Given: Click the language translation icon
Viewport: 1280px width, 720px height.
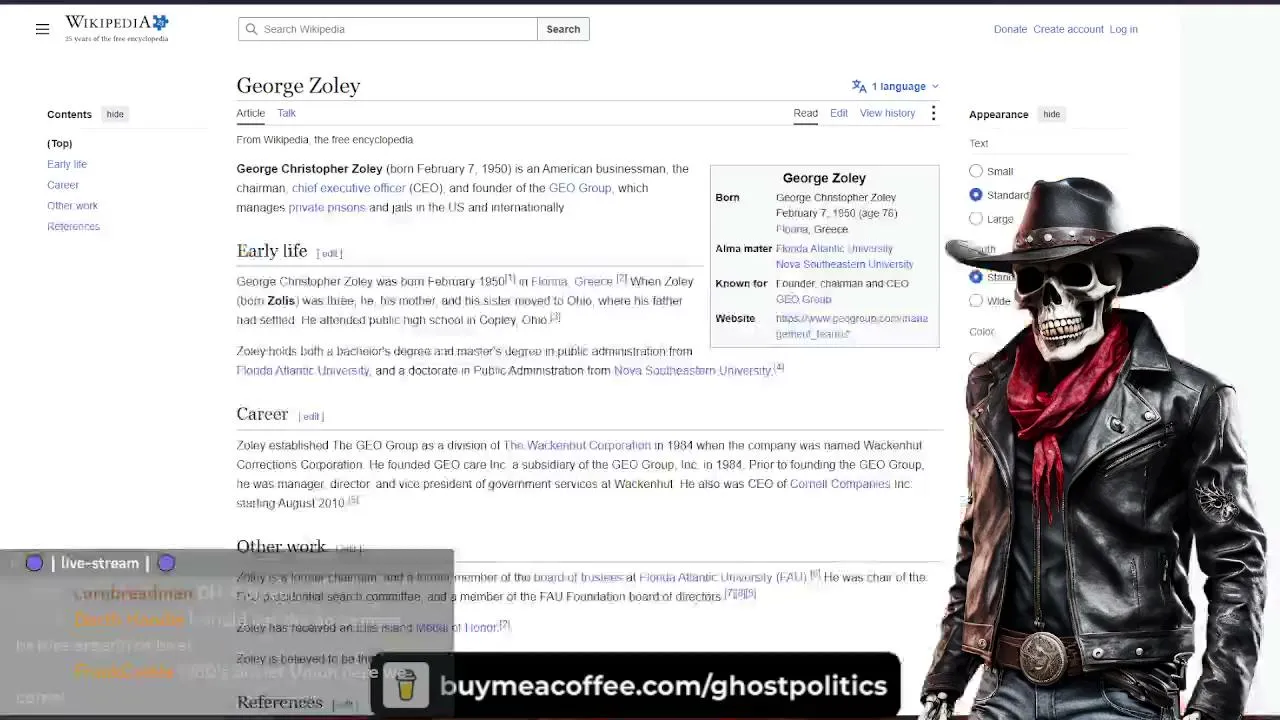Looking at the screenshot, I should 859,86.
